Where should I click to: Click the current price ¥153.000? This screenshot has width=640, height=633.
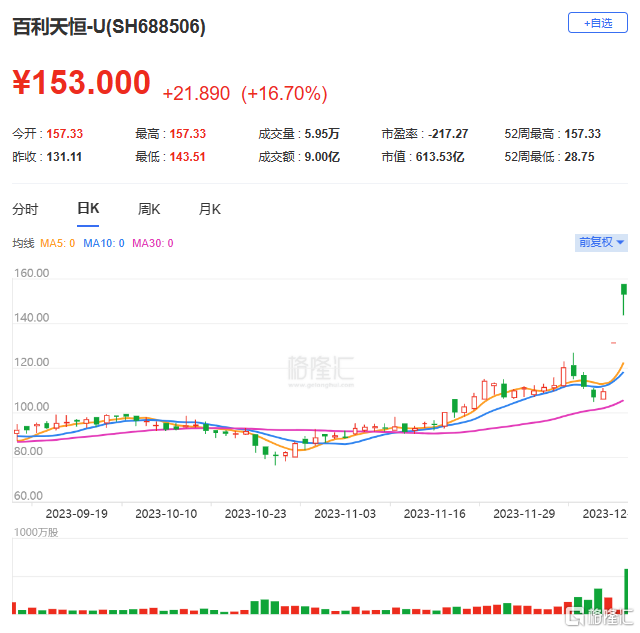(82, 83)
